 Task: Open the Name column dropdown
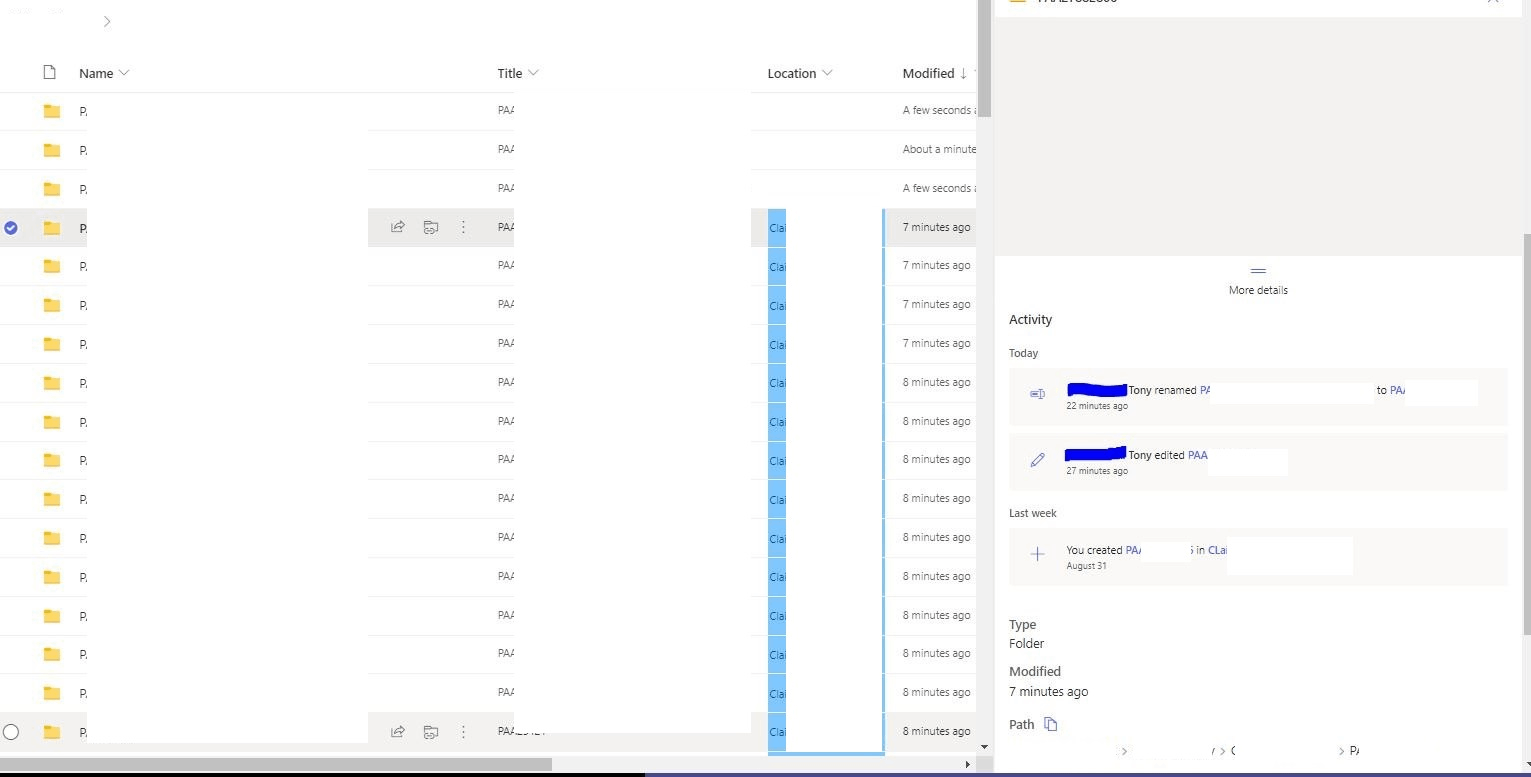pyautogui.click(x=124, y=73)
